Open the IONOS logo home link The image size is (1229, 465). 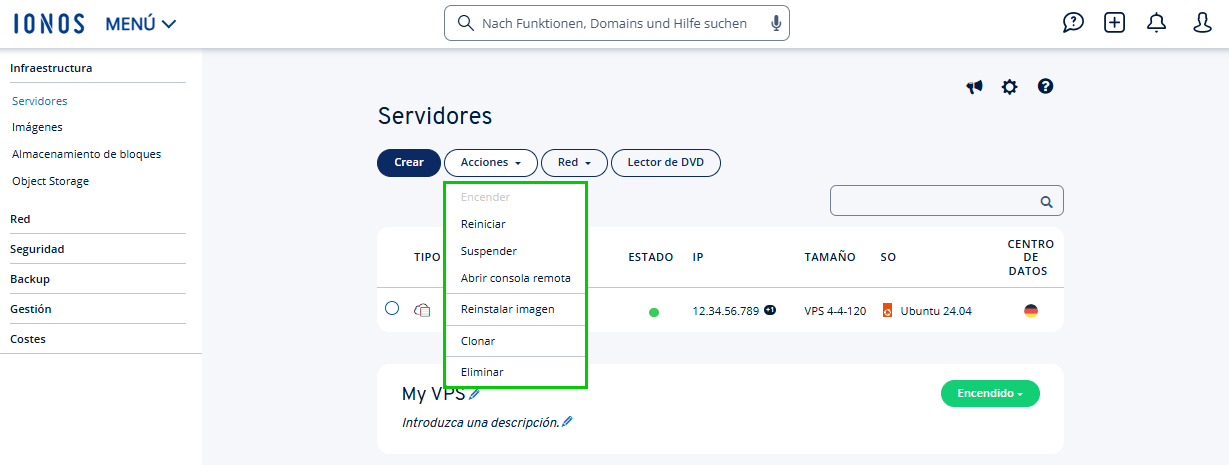pos(49,24)
